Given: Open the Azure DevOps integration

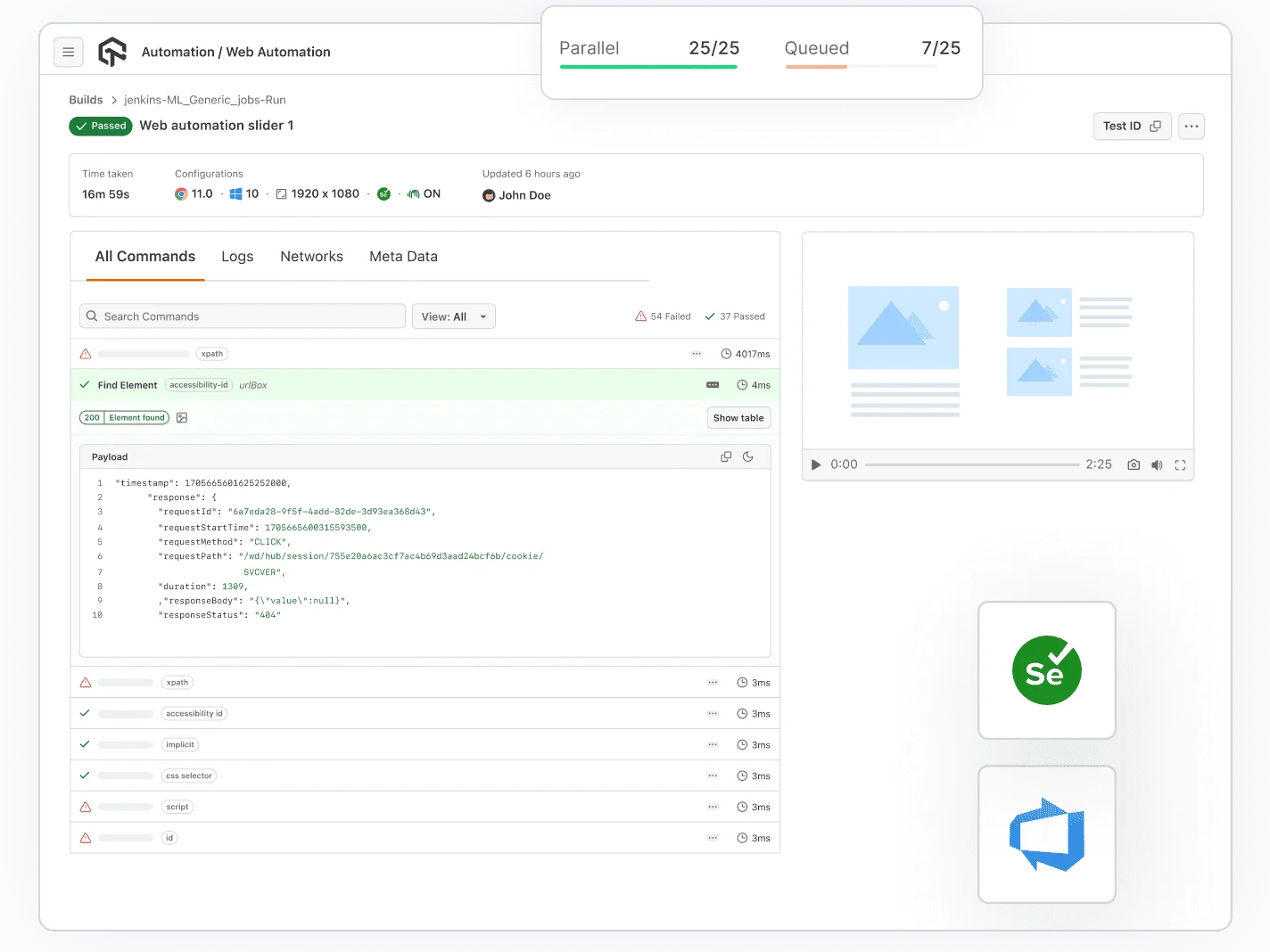Looking at the screenshot, I should [x=1046, y=834].
